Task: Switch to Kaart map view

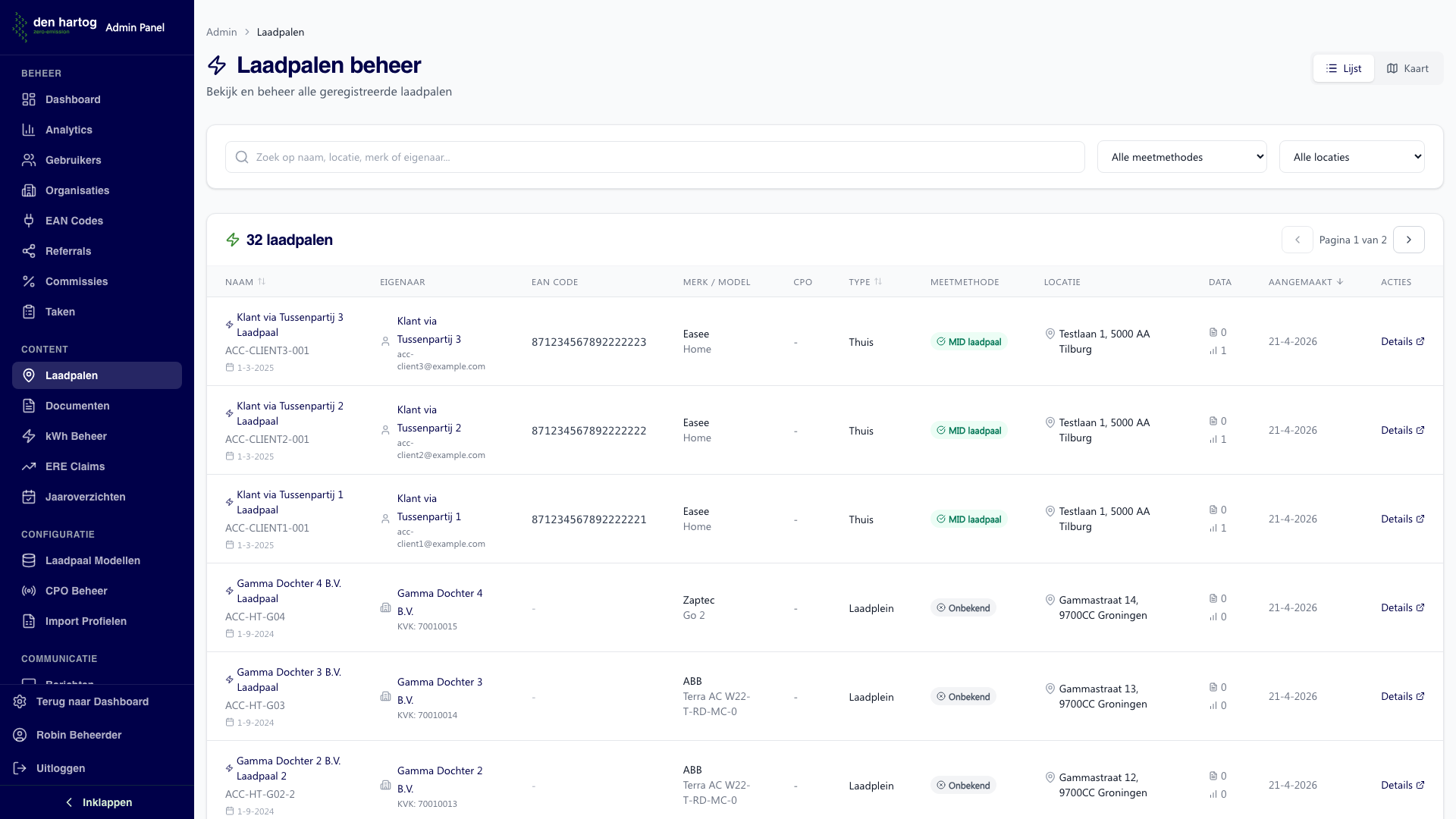Action: [1407, 68]
